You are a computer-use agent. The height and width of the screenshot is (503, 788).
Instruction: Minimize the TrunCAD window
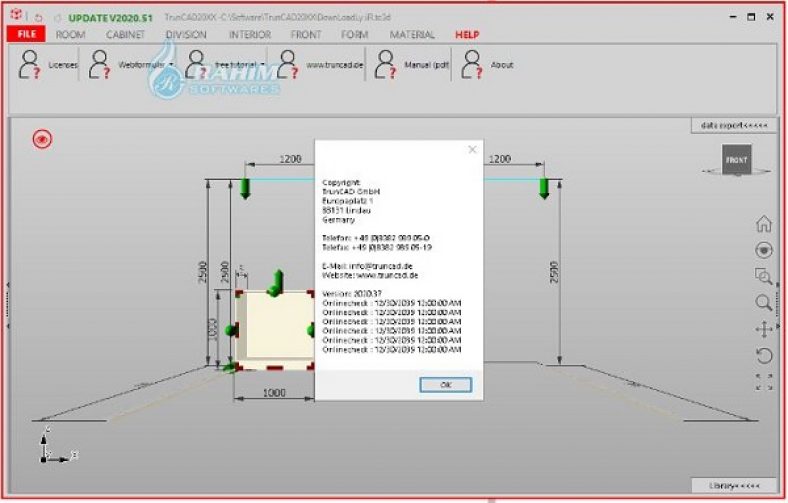733,17
